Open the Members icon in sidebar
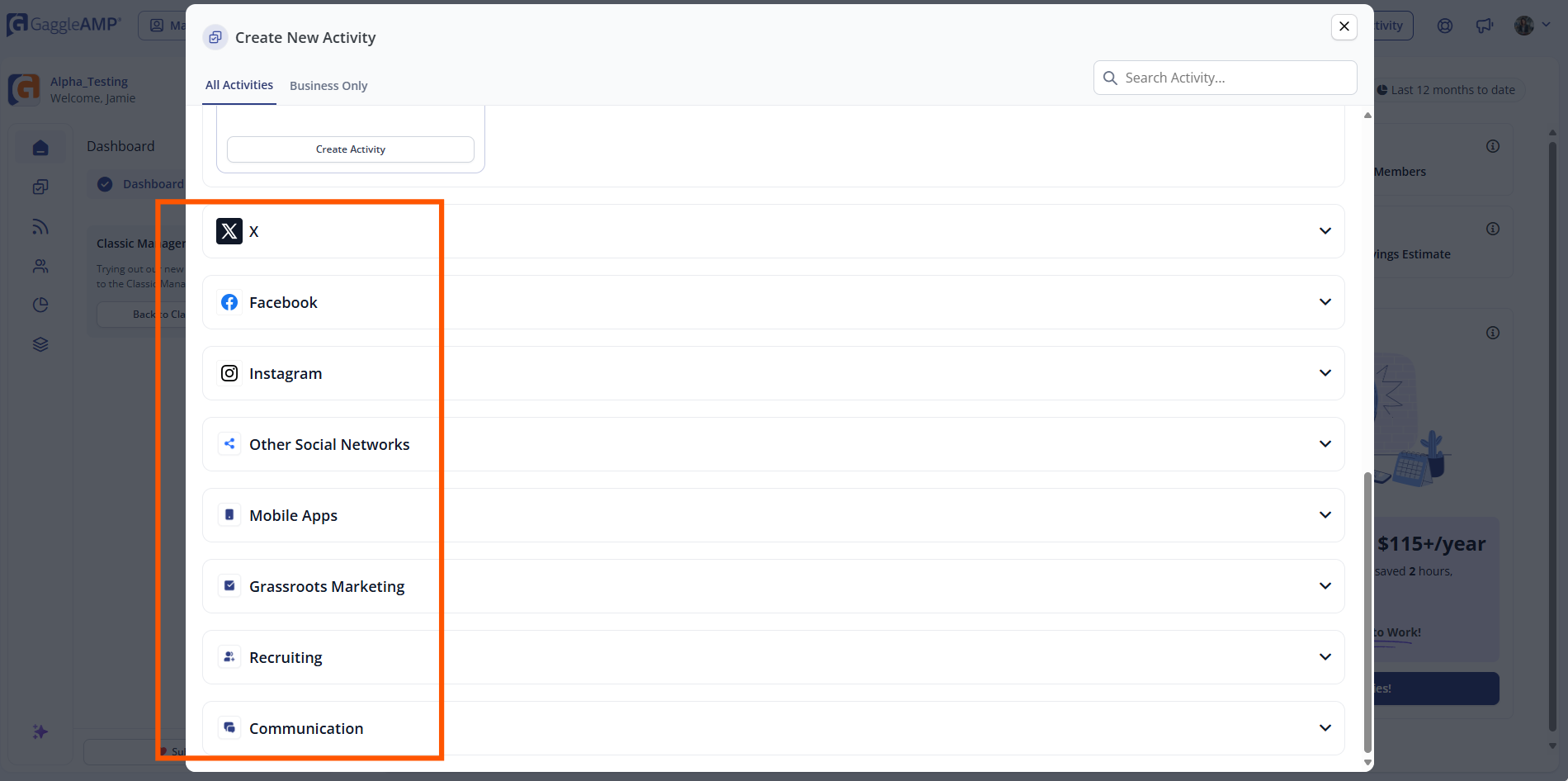The width and height of the screenshot is (1568, 781). tap(40, 267)
